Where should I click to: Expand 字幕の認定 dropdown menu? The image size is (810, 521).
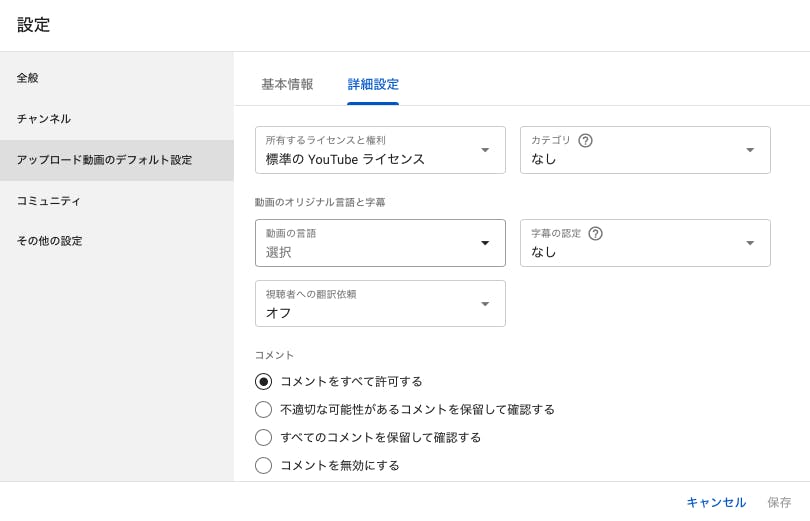click(x=645, y=243)
